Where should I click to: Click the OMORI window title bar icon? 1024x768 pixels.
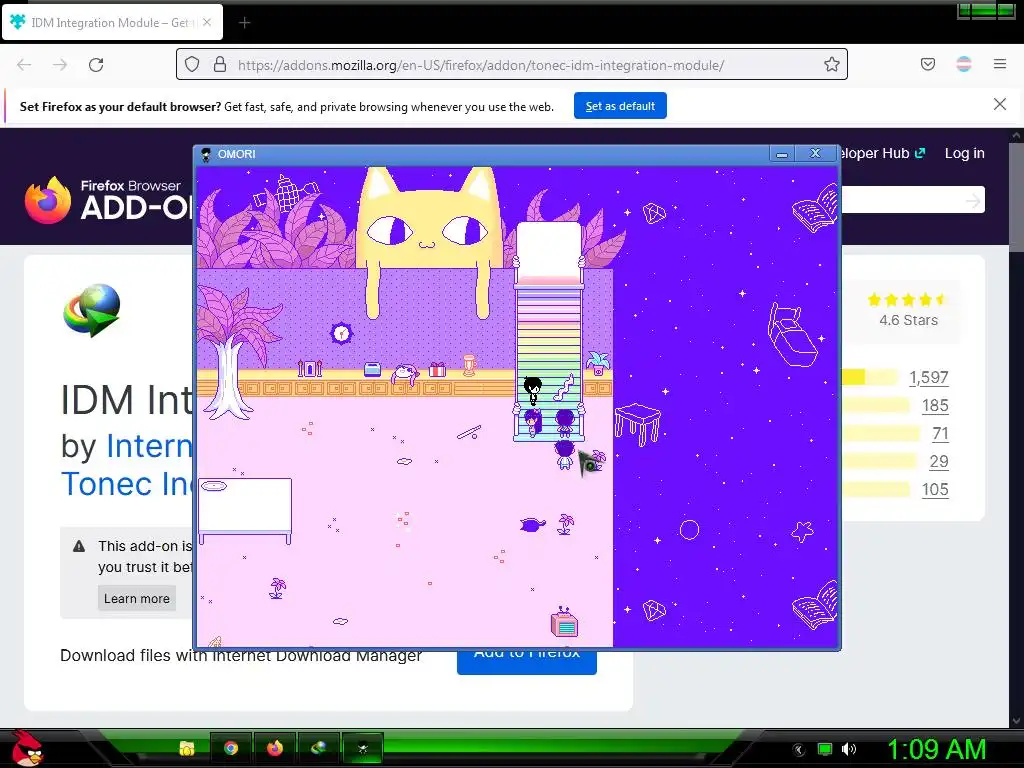pyautogui.click(x=206, y=154)
